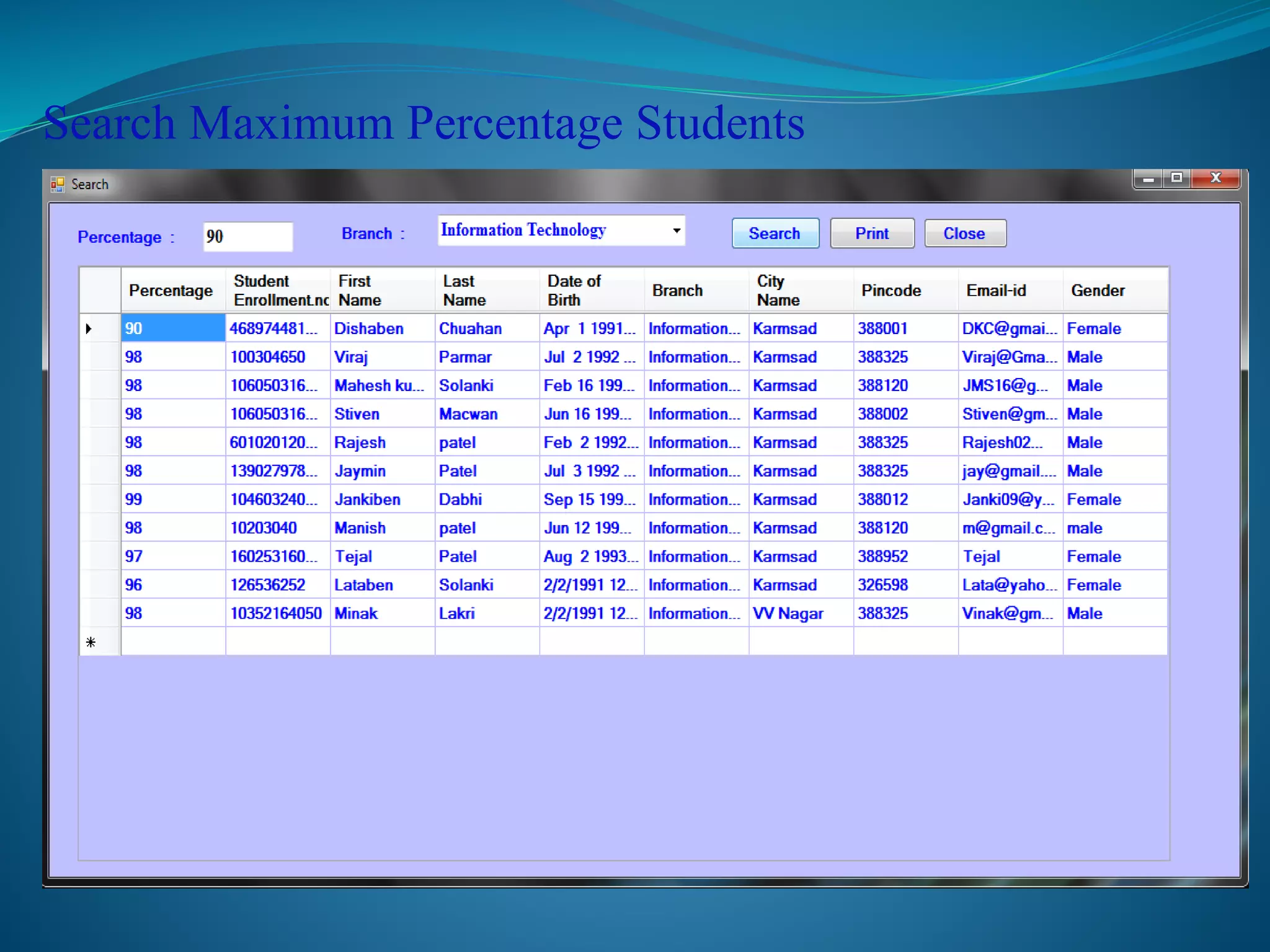Click the First Name column header

coord(383,290)
